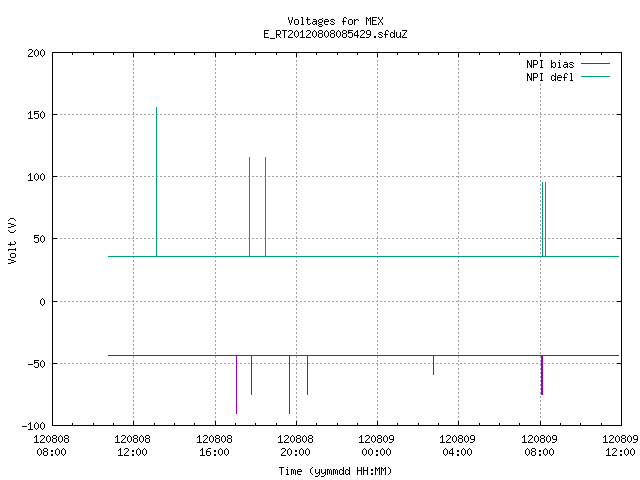Click the "NPI bias" legend label
640x480 pixels.
click(550, 64)
